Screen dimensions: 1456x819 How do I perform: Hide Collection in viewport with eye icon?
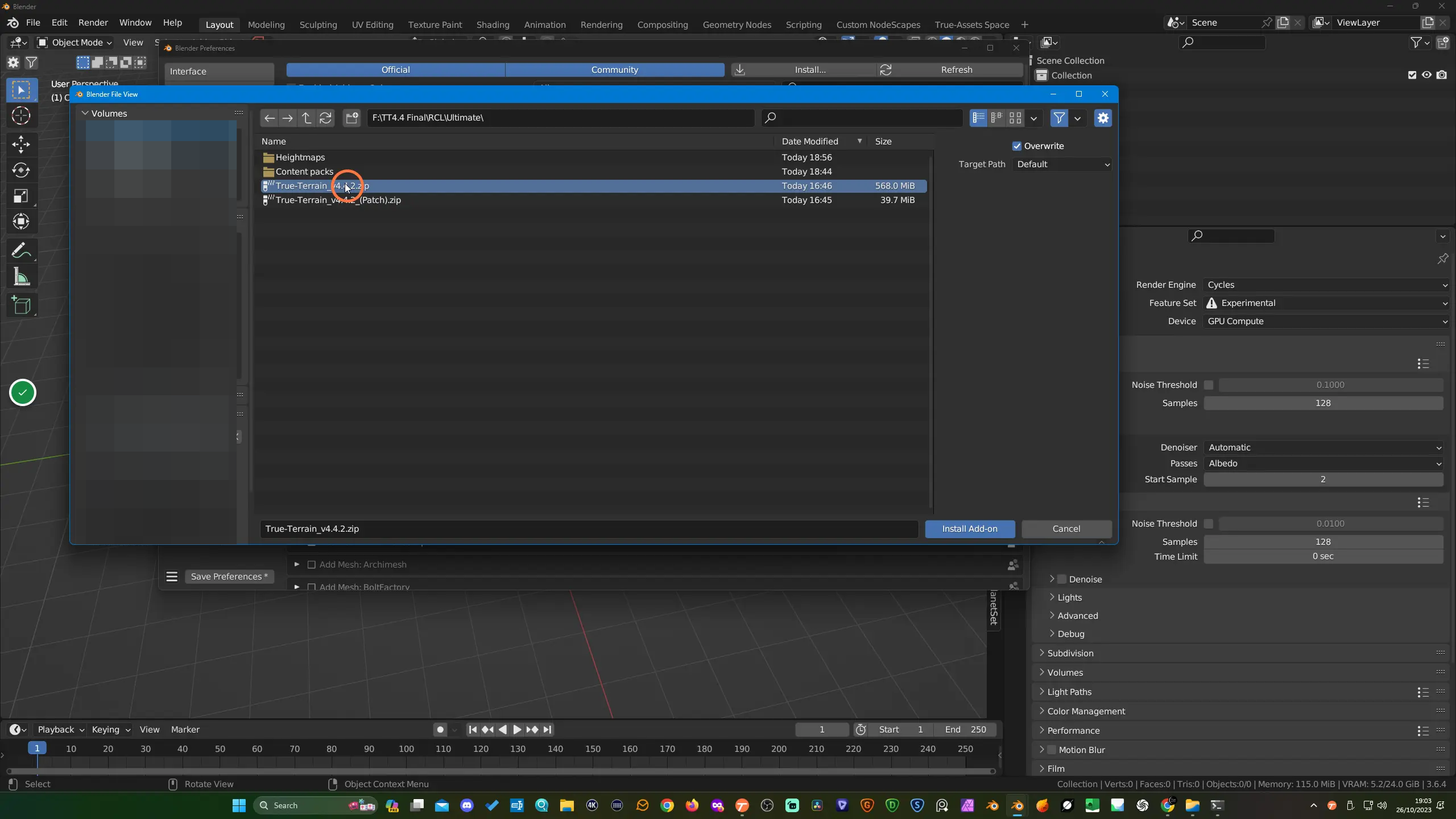point(1426,75)
